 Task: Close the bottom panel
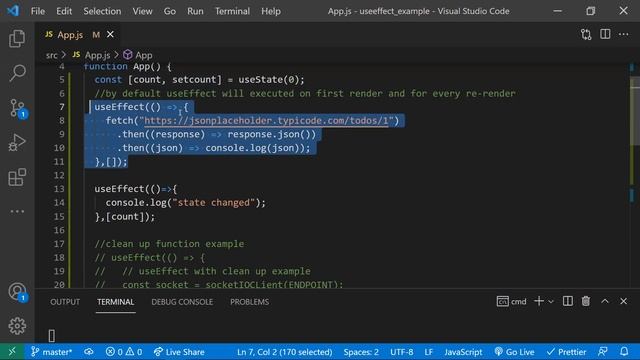(x=623, y=301)
